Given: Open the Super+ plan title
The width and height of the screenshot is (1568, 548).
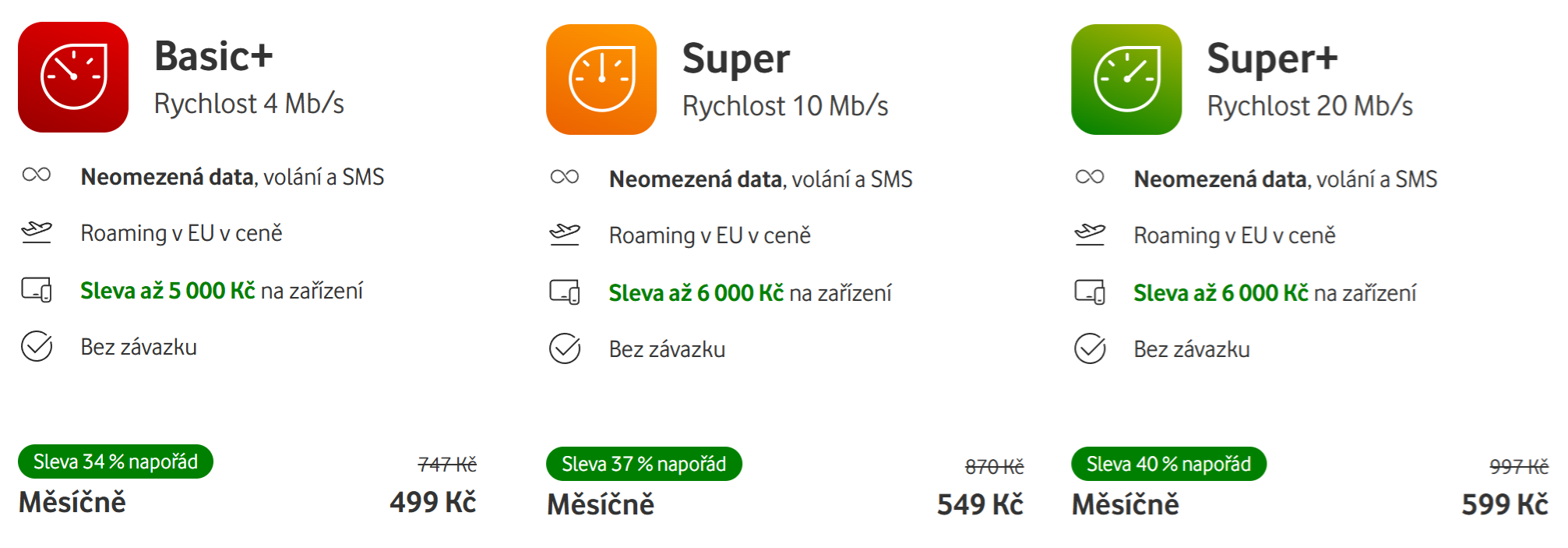Looking at the screenshot, I should click(x=1272, y=58).
